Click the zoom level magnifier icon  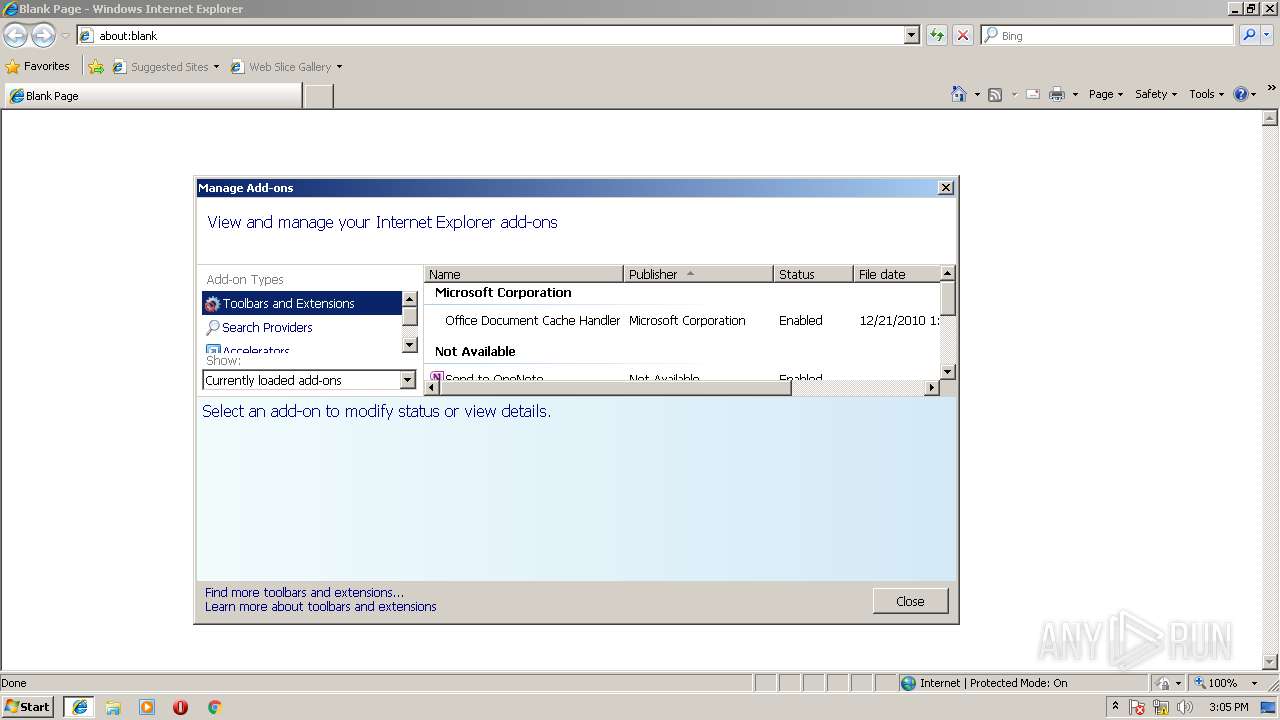[x=1200, y=683]
